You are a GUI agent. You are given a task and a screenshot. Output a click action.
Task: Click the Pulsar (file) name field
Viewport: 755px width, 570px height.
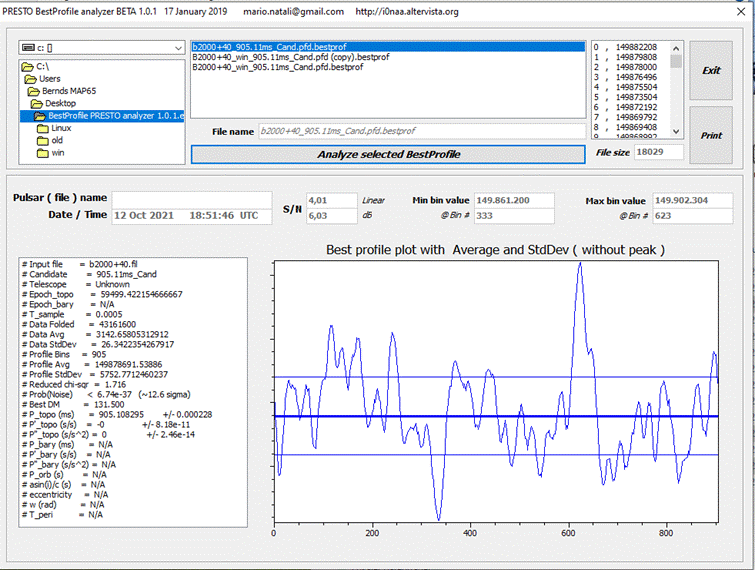[192, 199]
